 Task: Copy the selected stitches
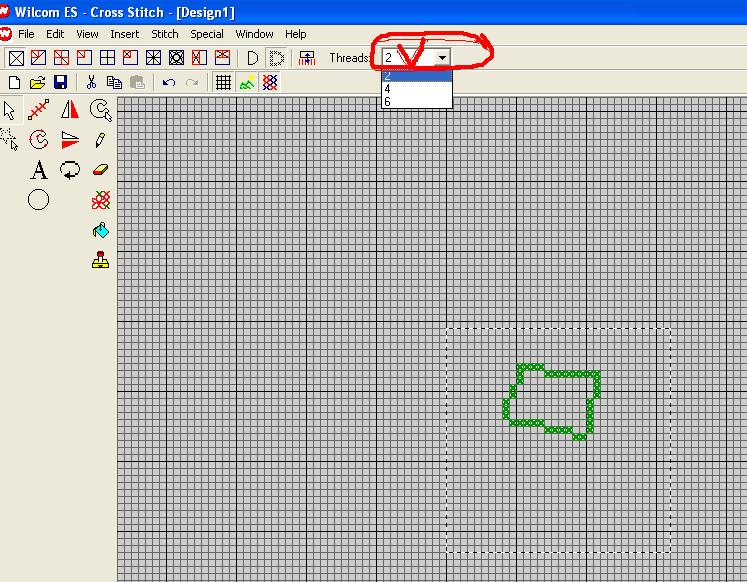(114, 83)
